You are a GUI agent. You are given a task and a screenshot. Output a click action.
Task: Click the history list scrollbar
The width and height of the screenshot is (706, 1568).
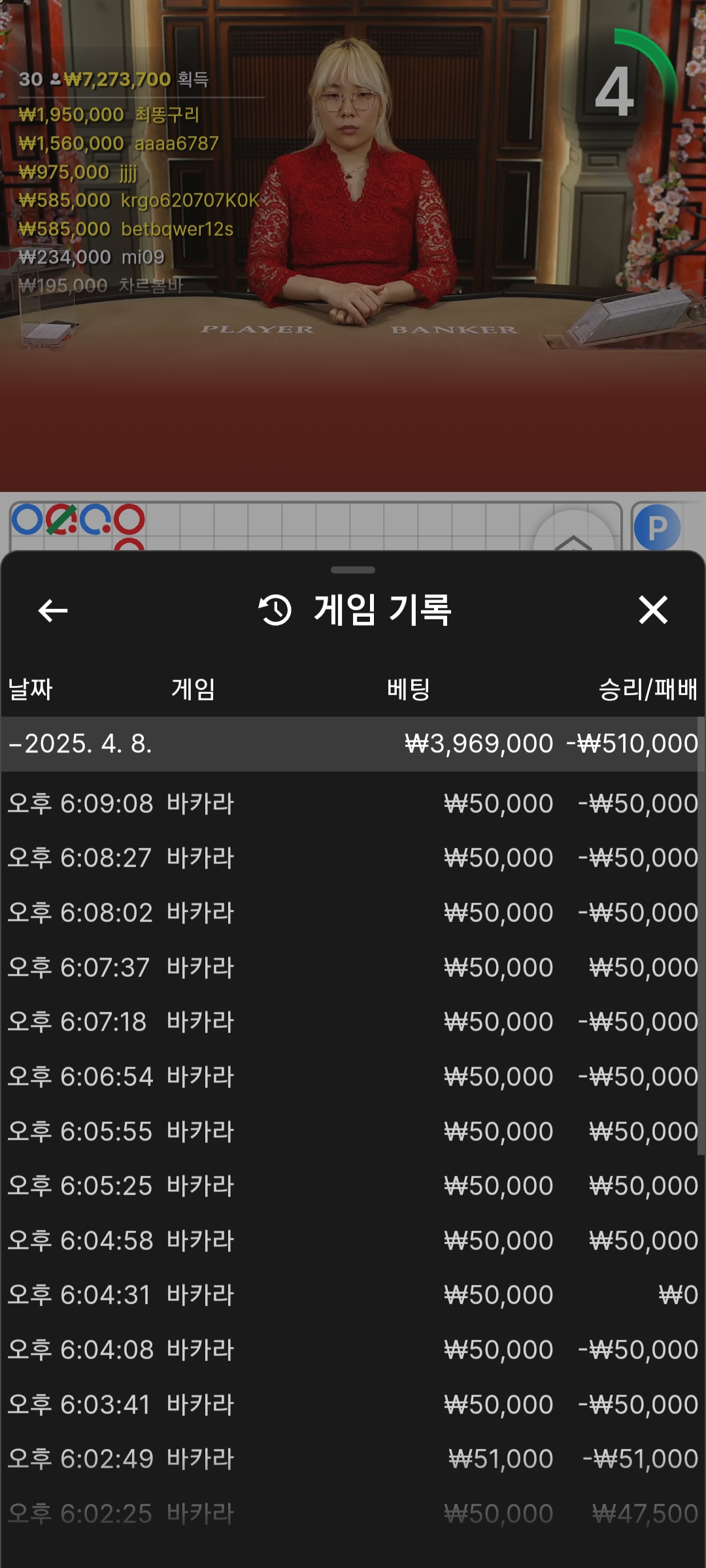click(x=701, y=934)
